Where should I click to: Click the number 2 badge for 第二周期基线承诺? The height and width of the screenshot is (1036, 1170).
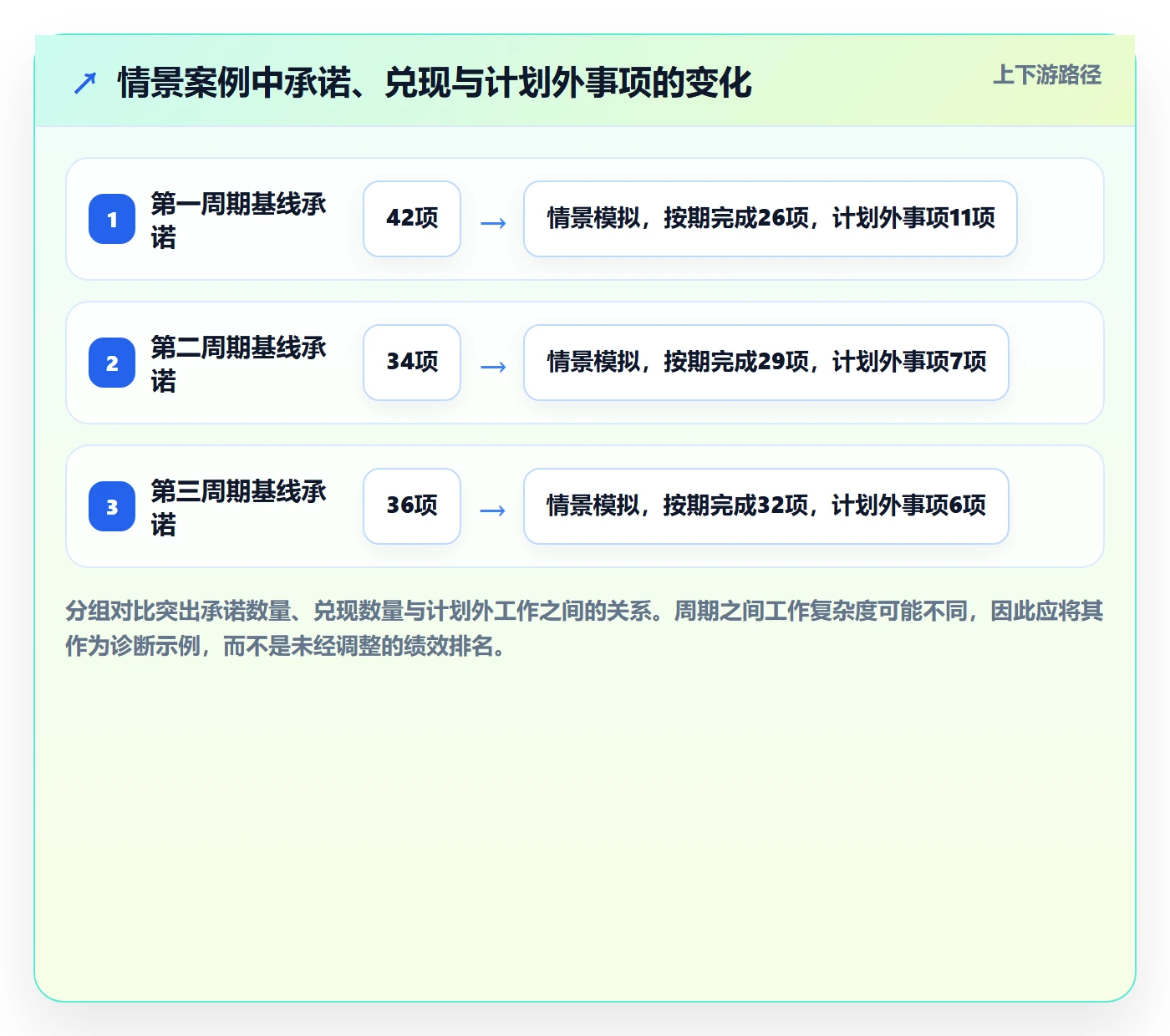click(x=112, y=363)
